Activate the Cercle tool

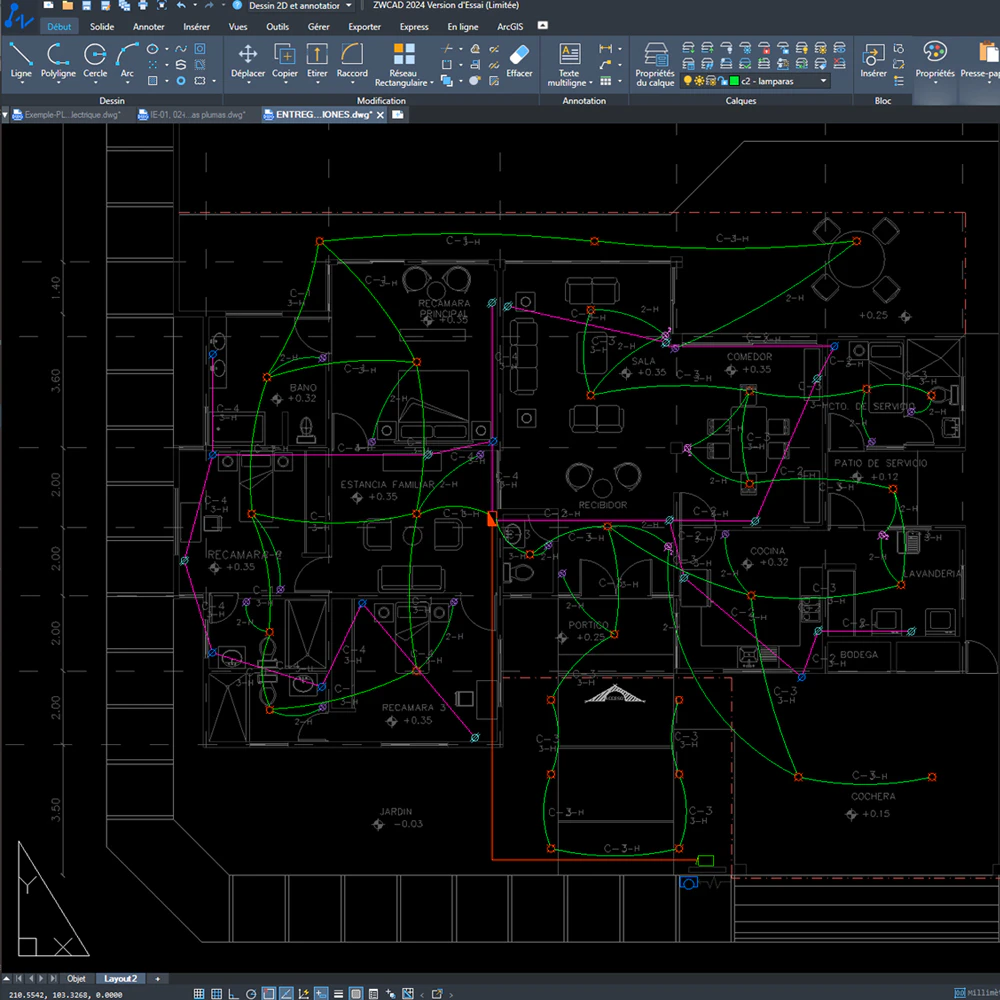tap(95, 61)
